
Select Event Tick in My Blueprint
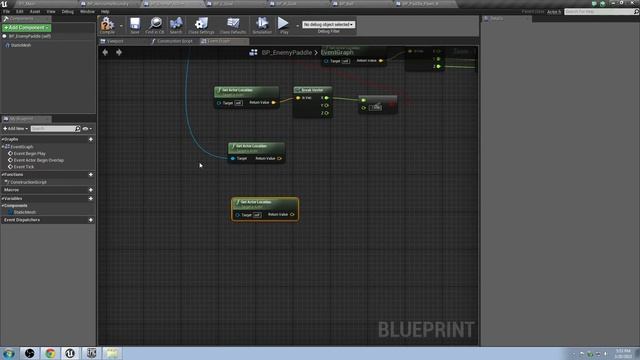24,167
